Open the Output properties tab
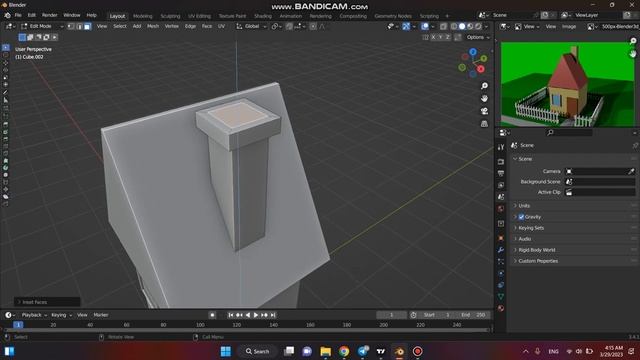Image resolution: width=640 pixels, height=360 pixels. tap(501, 173)
